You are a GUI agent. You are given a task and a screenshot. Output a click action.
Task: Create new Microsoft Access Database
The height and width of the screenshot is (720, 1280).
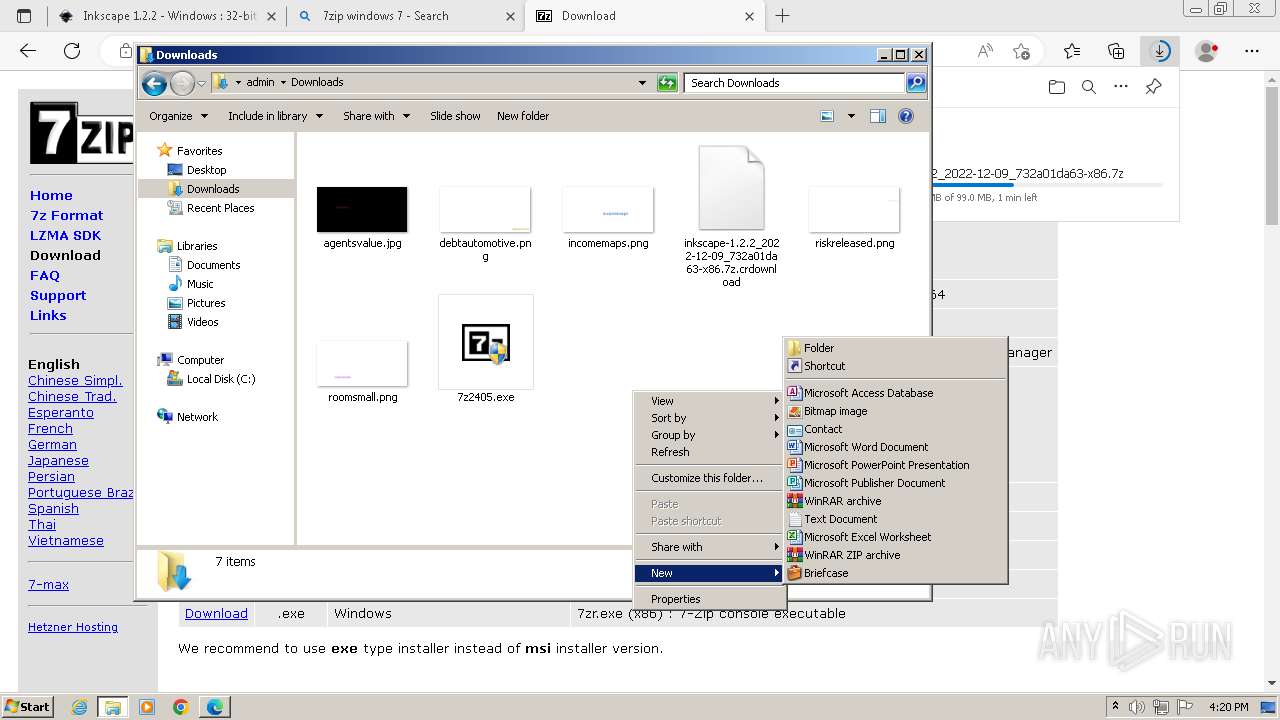tap(895, 393)
